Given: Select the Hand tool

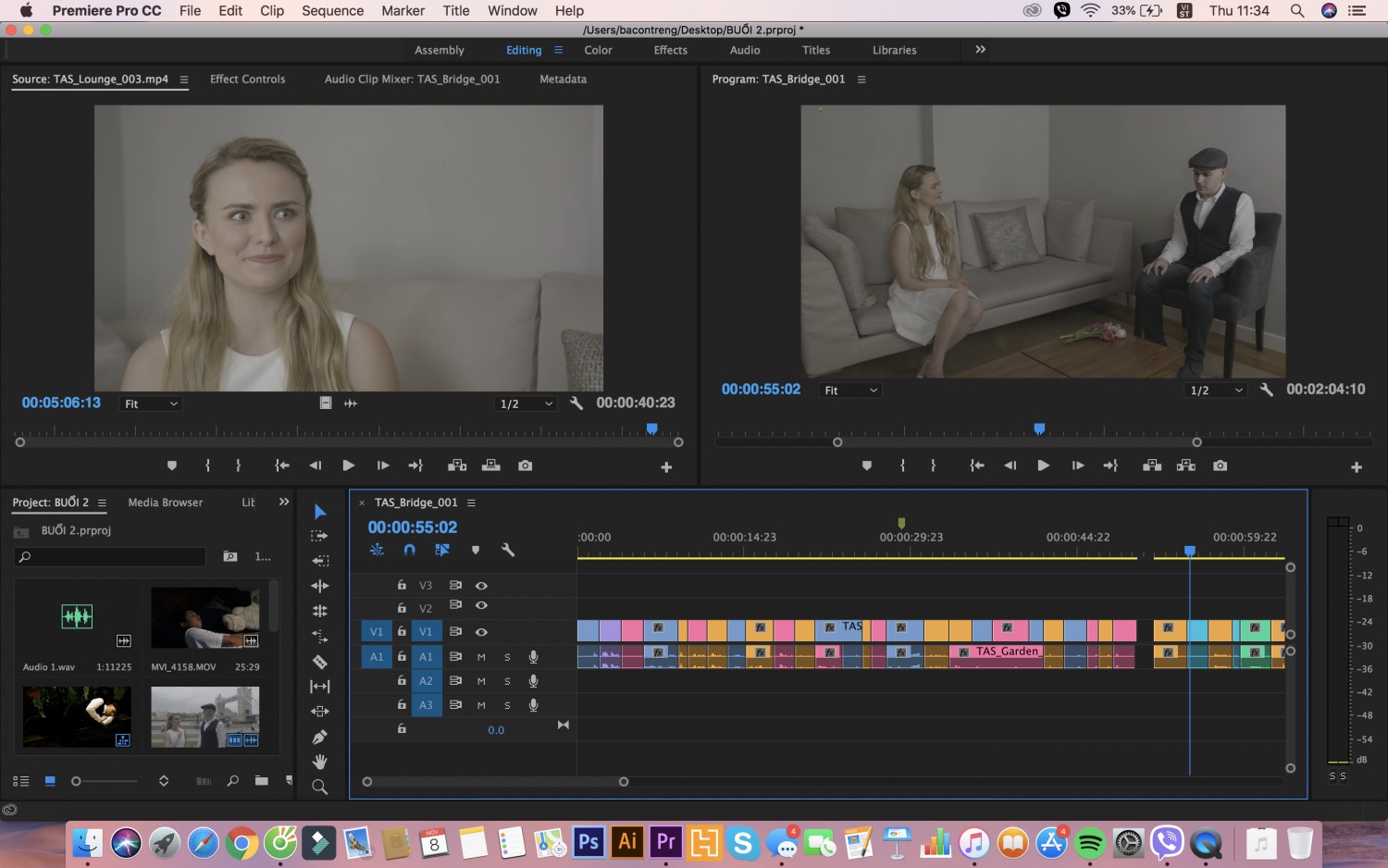Looking at the screenshot, I should click(x=320, y=762).
